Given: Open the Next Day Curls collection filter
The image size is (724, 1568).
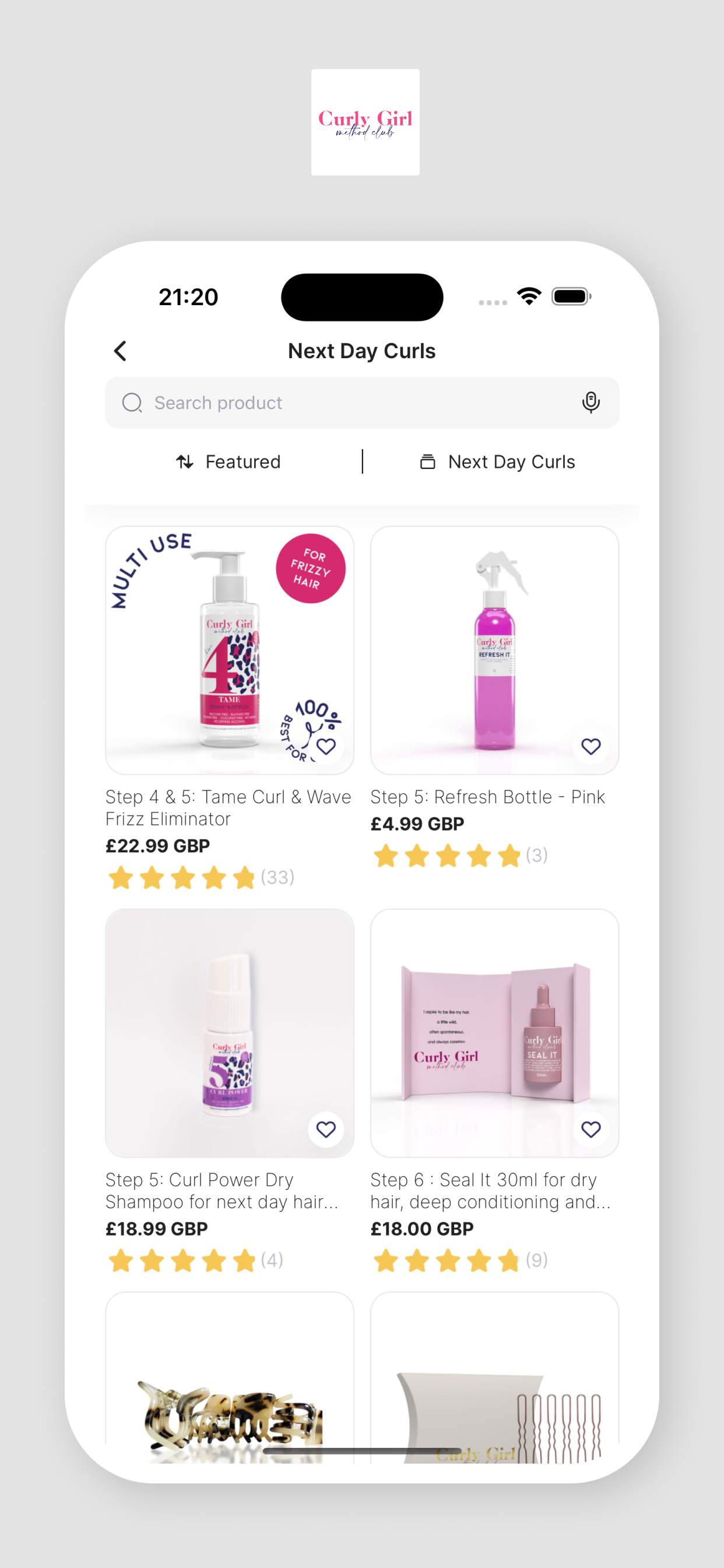Looking at the screenshot, I should tap(497, 462).
